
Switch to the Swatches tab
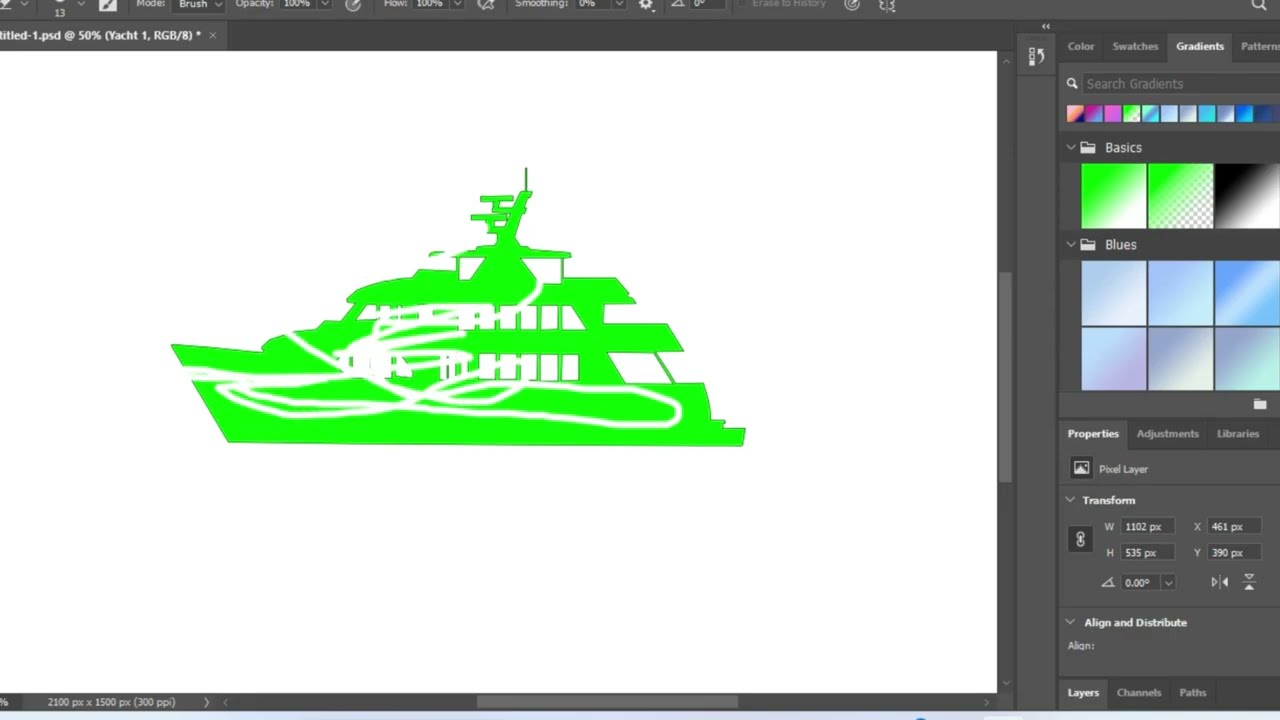(1135, 46)
